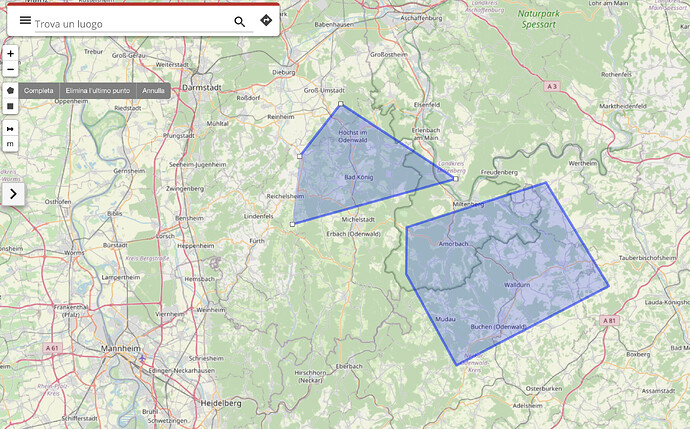Image resolution: width=690 pixels, height=429 pixels.
Task: Click the Marktheidenfeld label
Action: click(623, 106)
